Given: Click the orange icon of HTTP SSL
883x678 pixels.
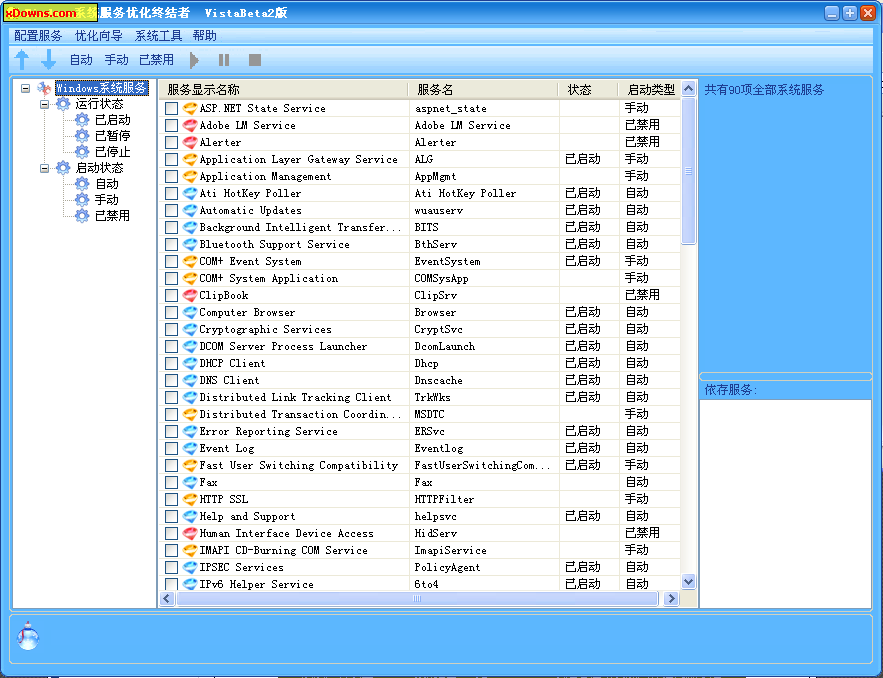Looking at the screenshot, I should coord(190,499).
